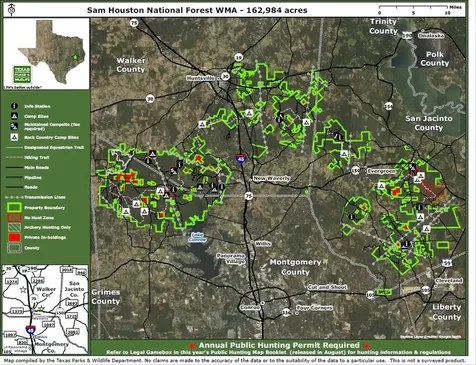Click the green star on Texas inset
The image size is (476, 365).
point(75,57)
